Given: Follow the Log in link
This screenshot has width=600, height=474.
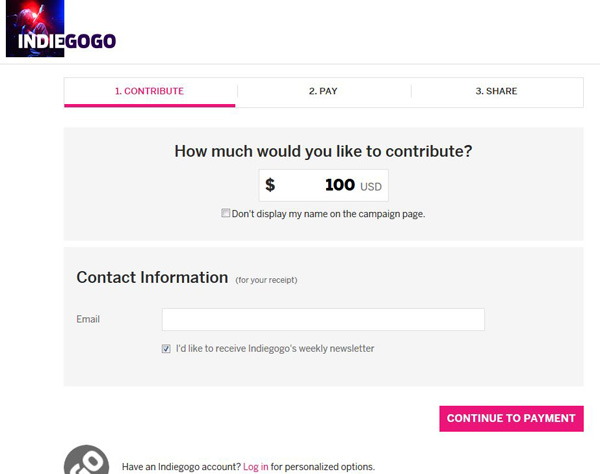Looking at the screenshot, I should point(256,467).
